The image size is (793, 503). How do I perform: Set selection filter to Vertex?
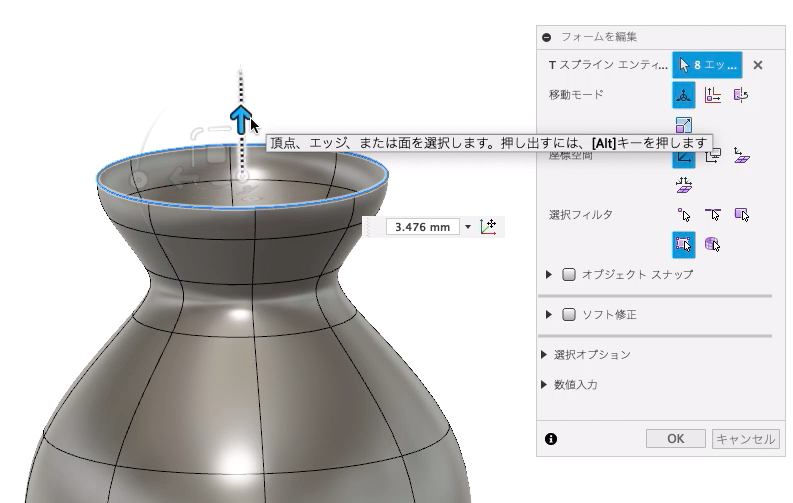coord(683,215)
